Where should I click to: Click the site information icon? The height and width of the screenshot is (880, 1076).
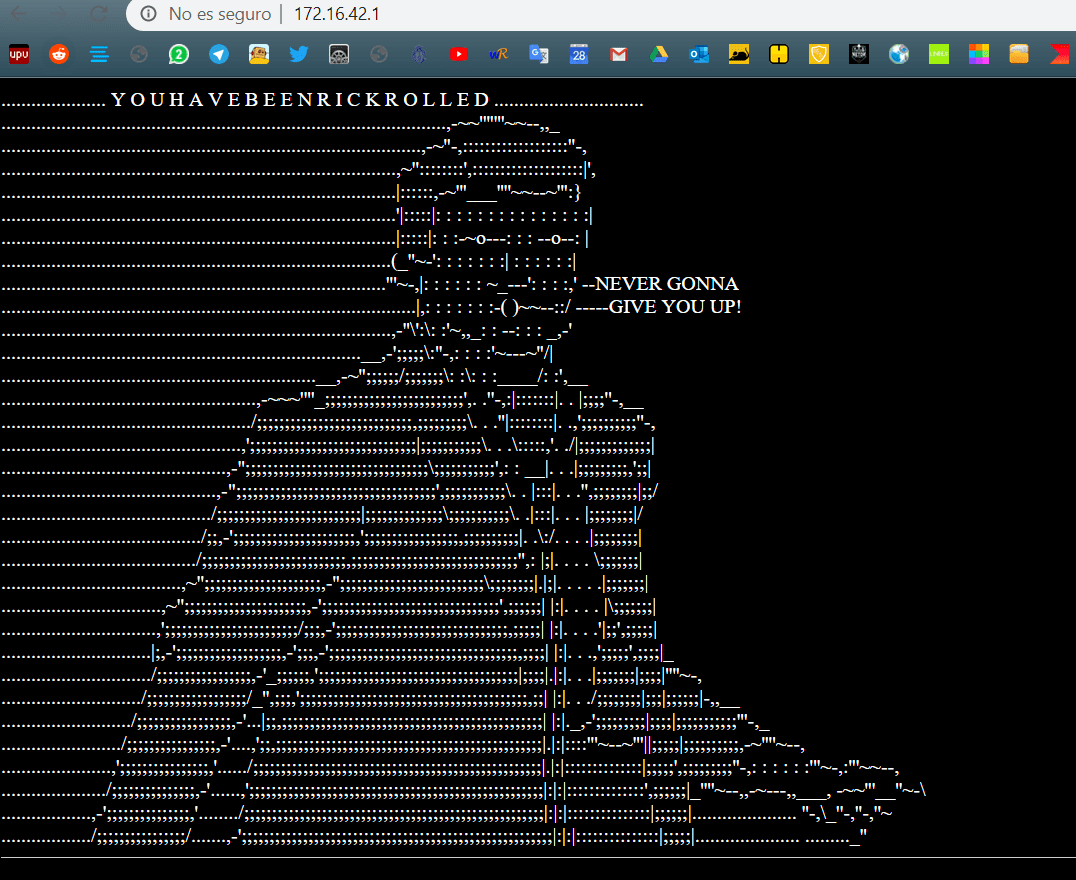pos(148,14)
